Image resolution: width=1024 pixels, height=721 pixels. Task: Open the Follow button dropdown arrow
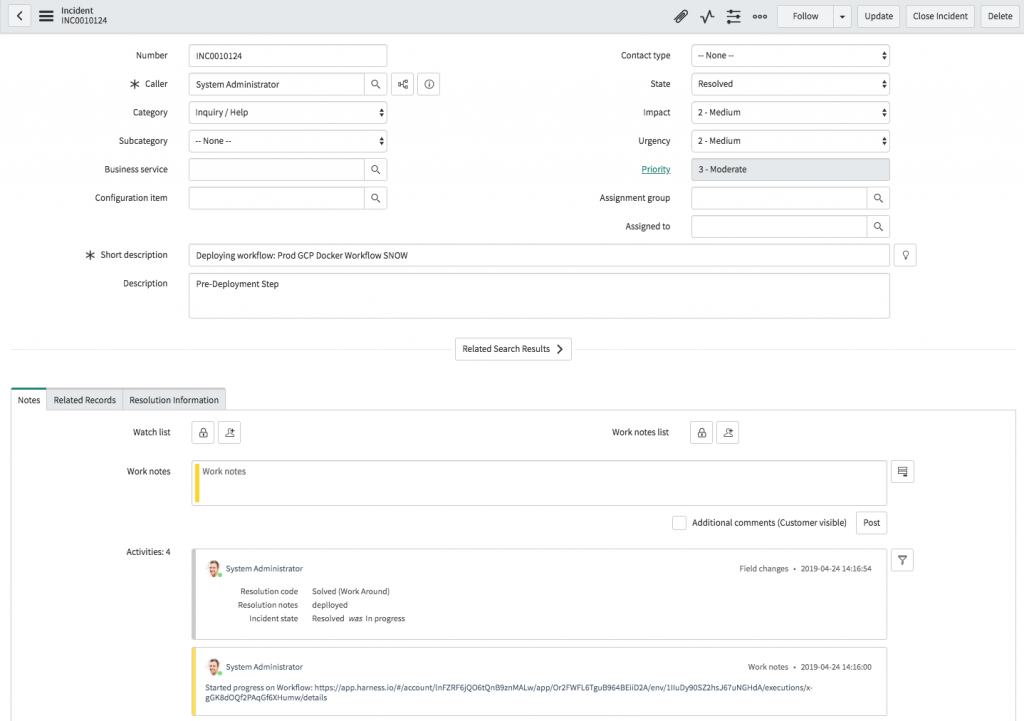point(842,16)
